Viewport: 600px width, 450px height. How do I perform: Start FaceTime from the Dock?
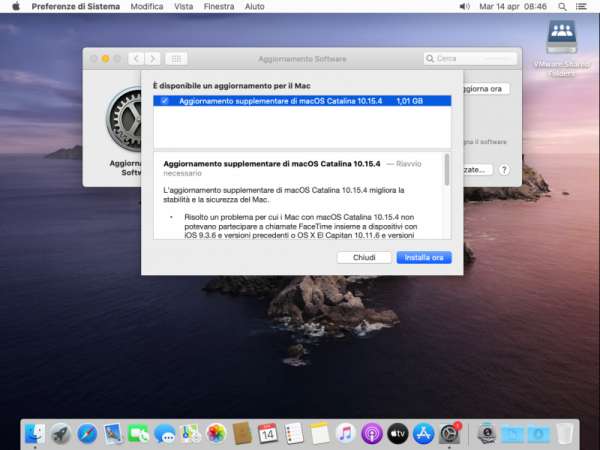tap(139, 434)
